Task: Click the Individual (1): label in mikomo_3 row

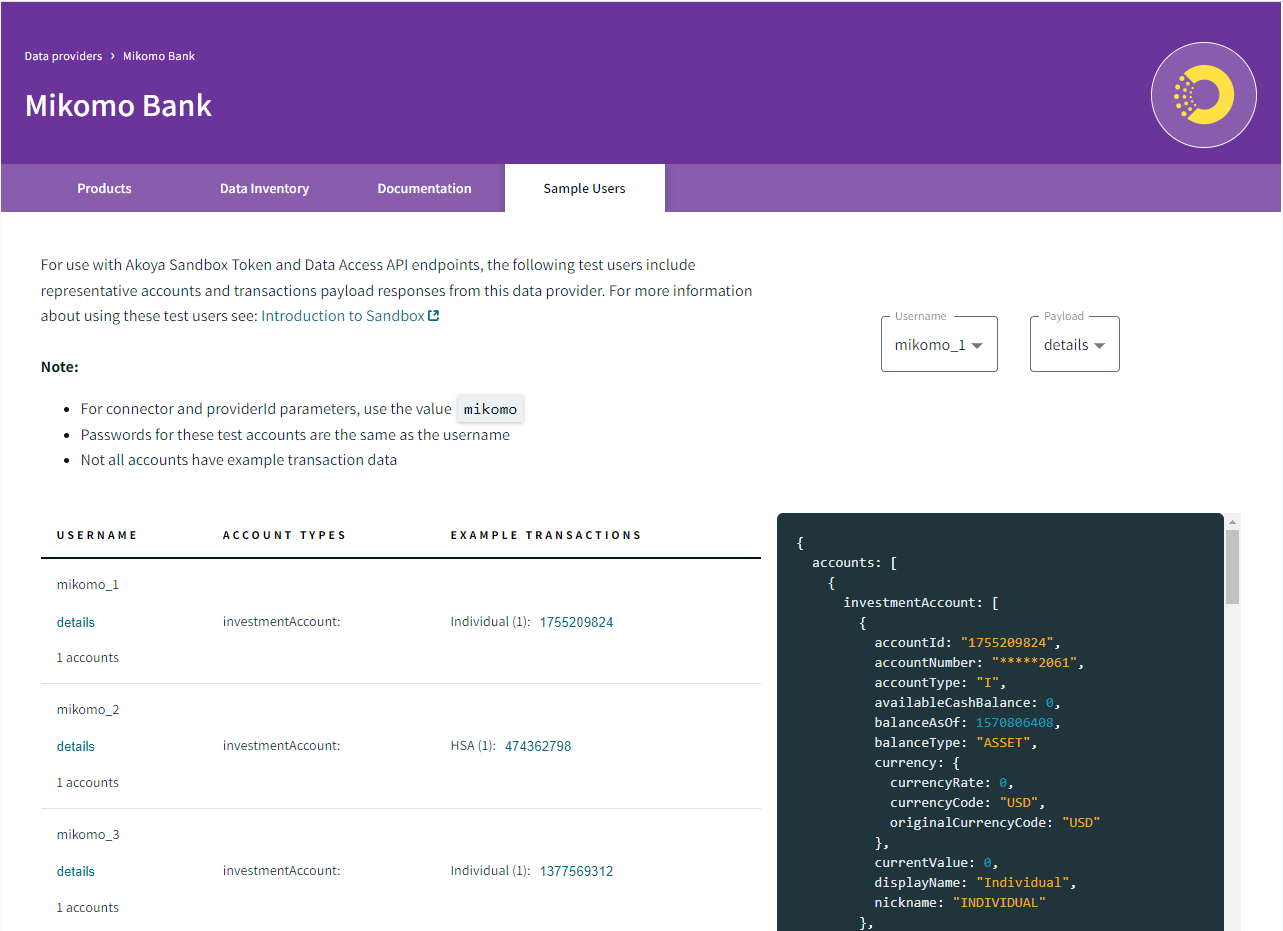Action: coord(491,871)
